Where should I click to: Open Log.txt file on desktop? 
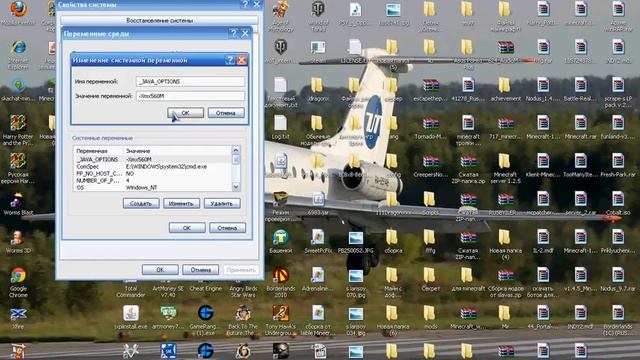(x=280, y=128)
